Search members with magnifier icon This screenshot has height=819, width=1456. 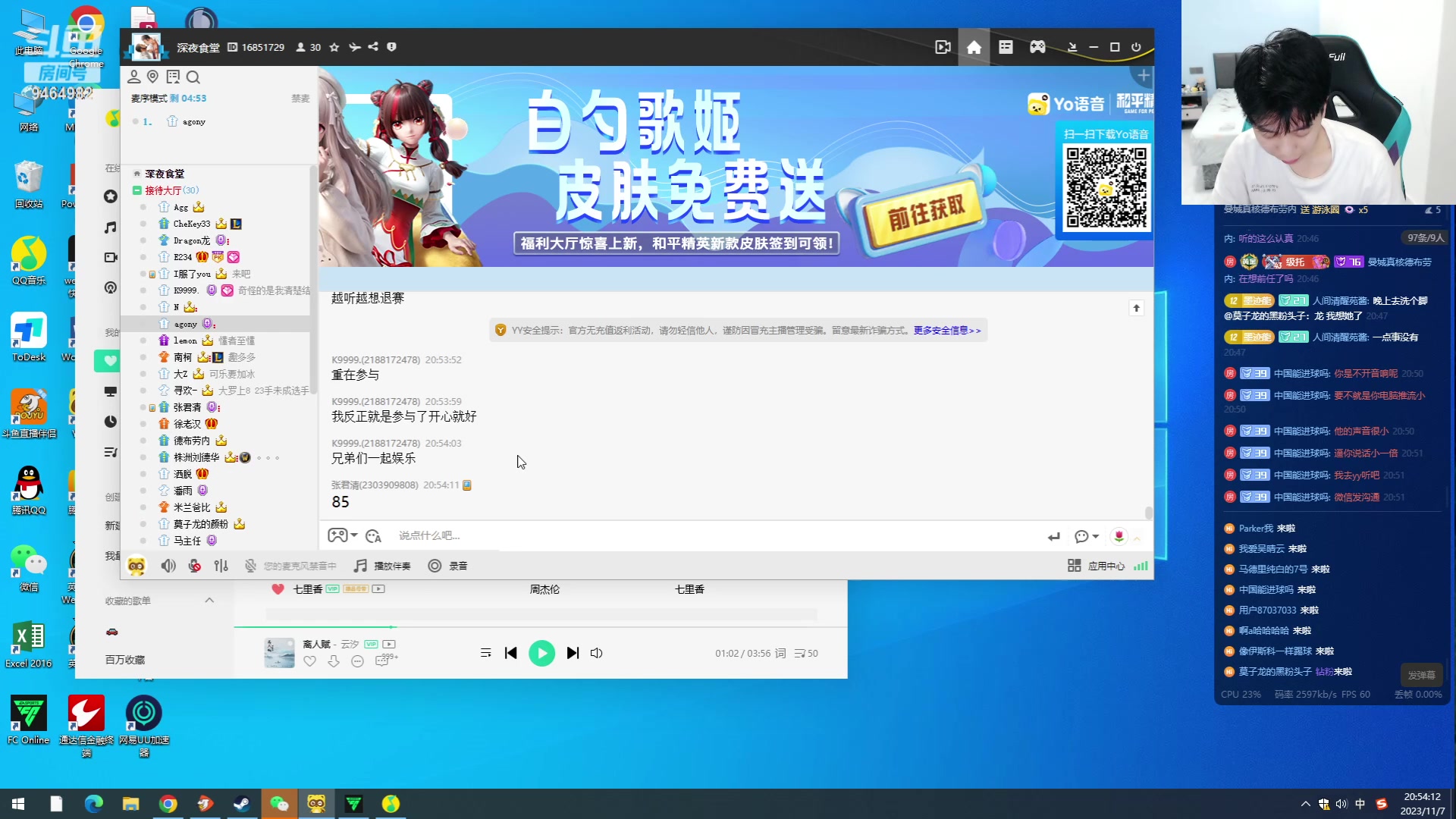(x=193, y=77)
